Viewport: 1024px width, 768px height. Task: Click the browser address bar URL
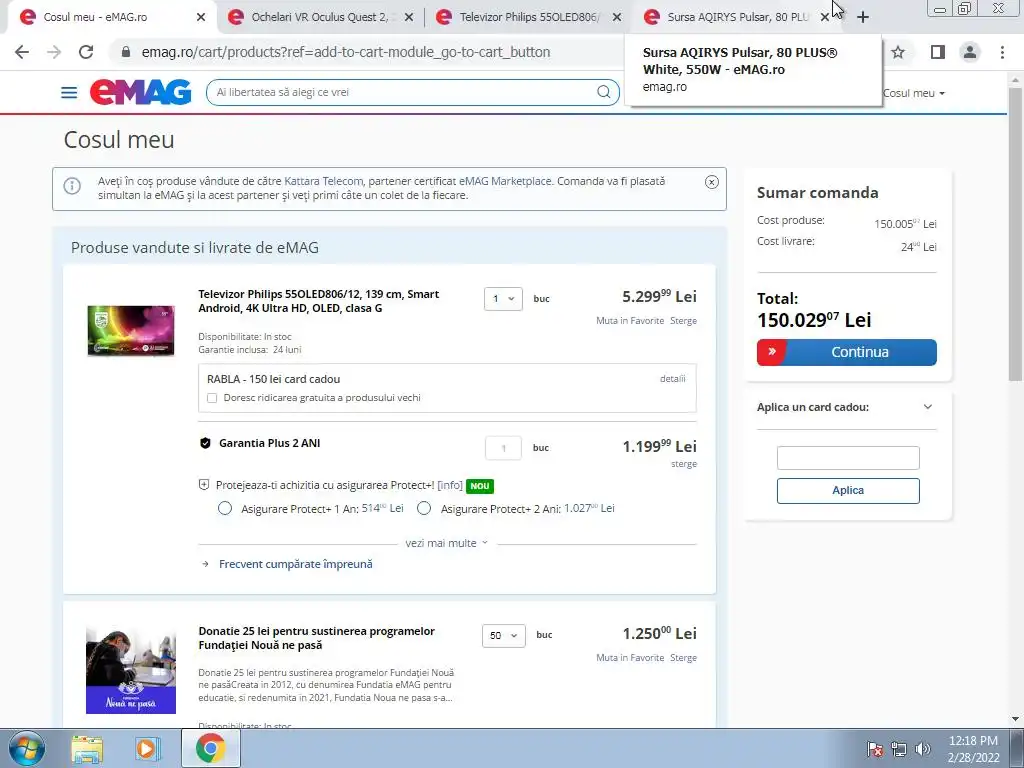(346, 52)
